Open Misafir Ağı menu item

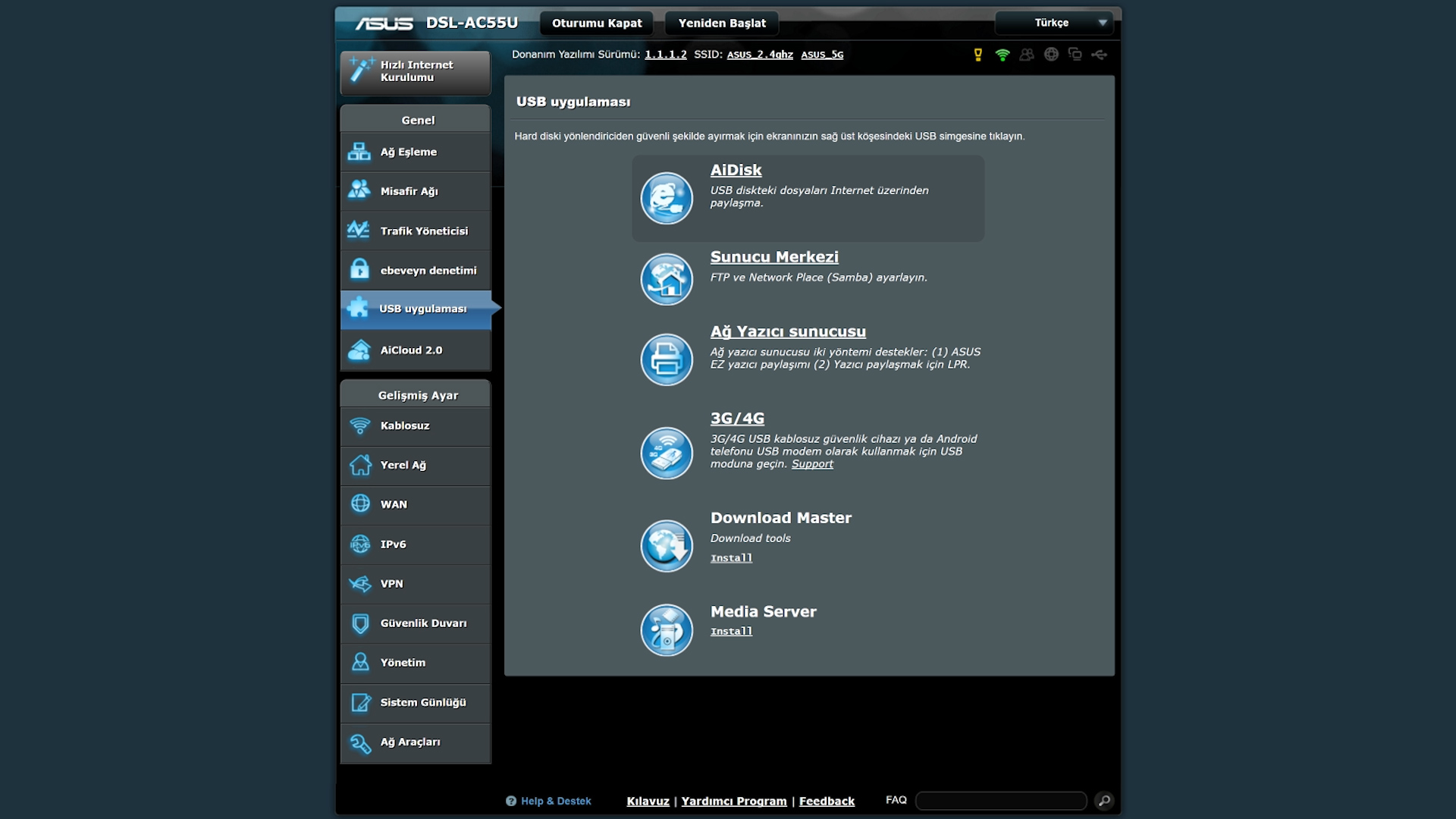(416, 191)
